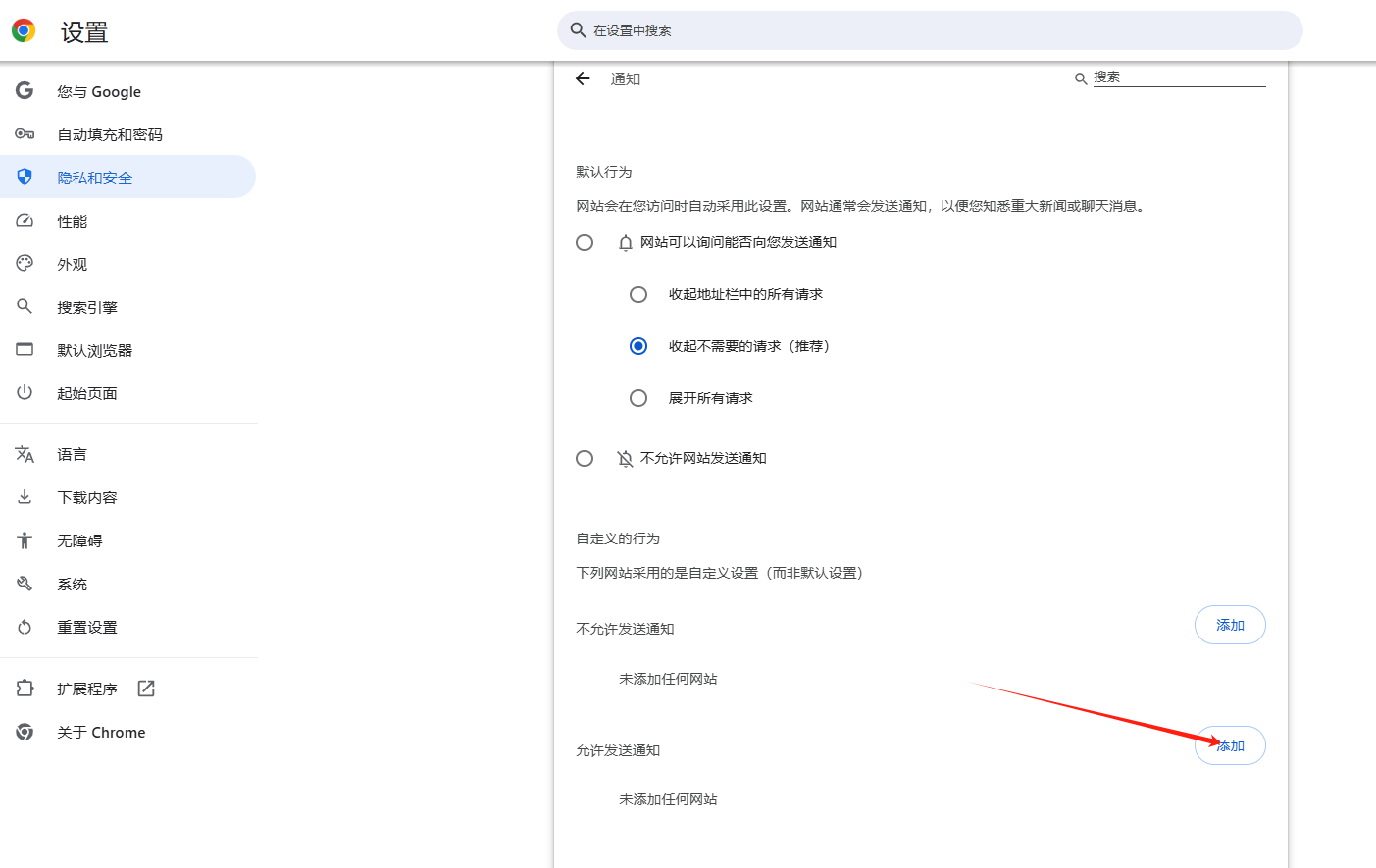Click 未添加任何网站 under 不允许发送通知

[668, 679]
